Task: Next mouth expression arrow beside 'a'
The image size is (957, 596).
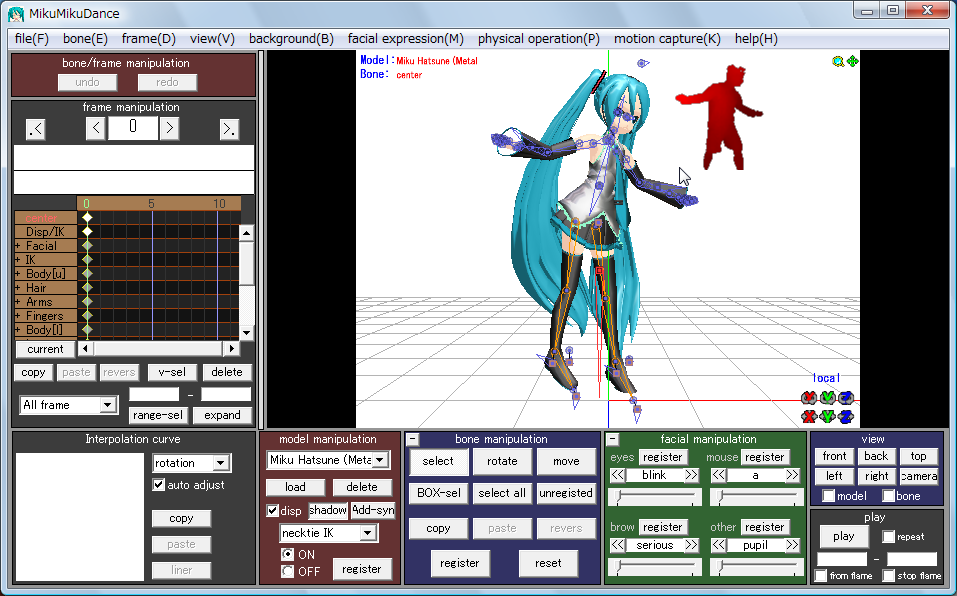Action: click(792, 475)
